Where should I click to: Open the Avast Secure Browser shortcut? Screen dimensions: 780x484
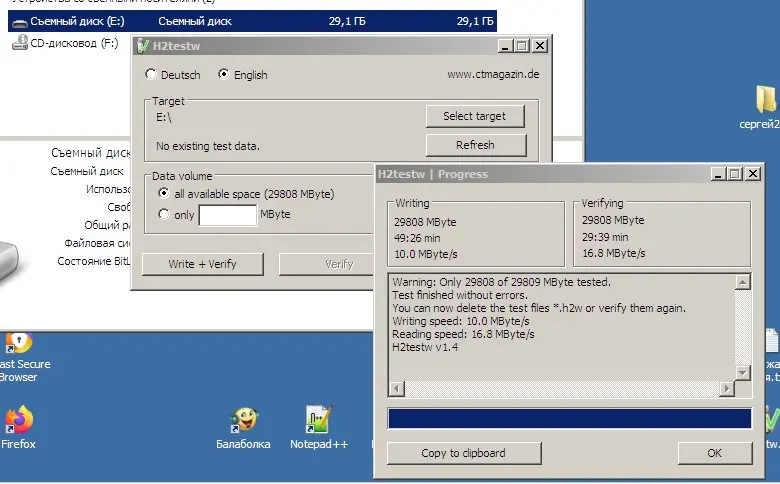[x=18, y=342]
